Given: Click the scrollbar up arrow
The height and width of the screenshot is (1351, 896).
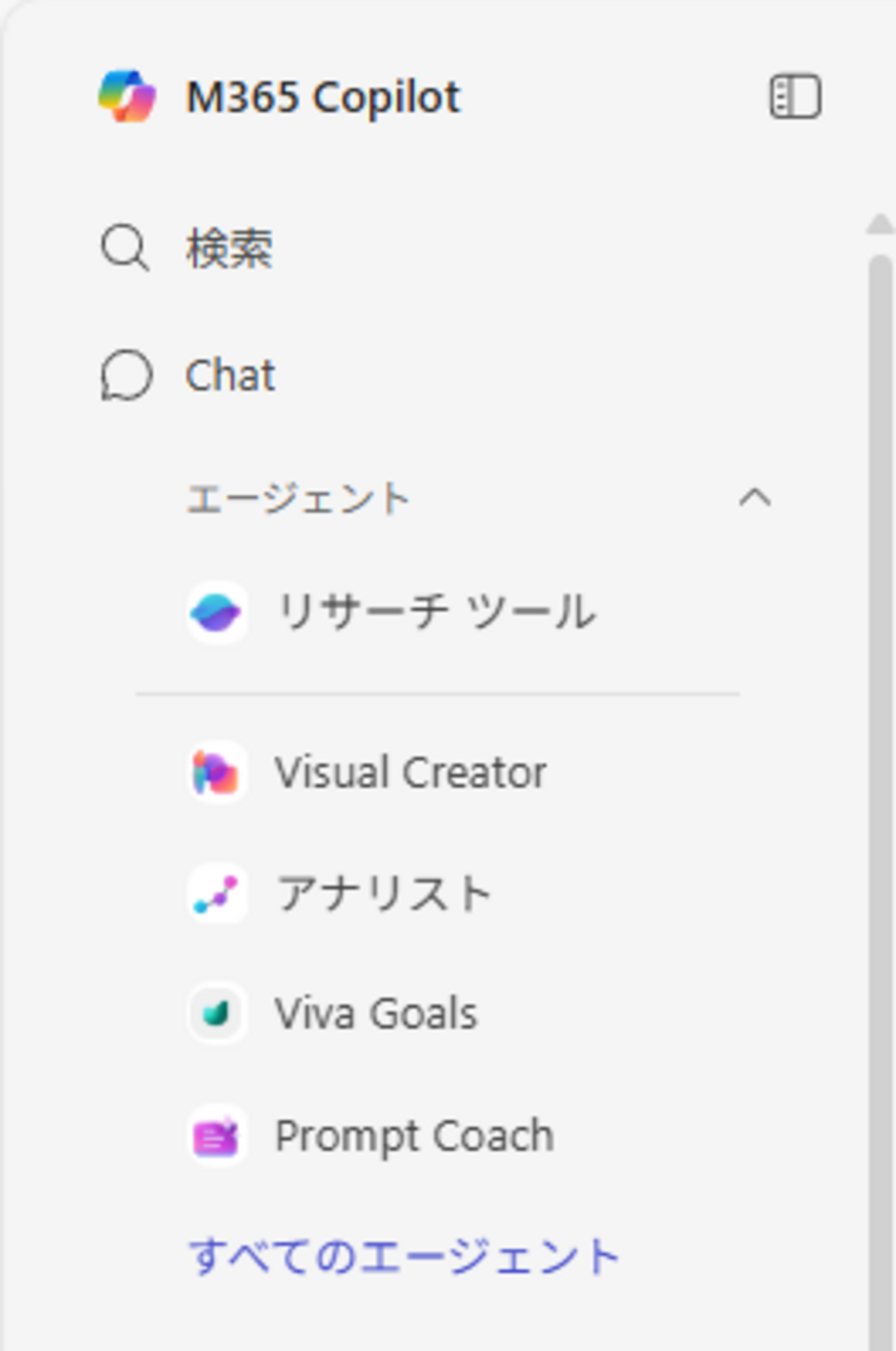Looking at the screenshot, I should 880,225.
